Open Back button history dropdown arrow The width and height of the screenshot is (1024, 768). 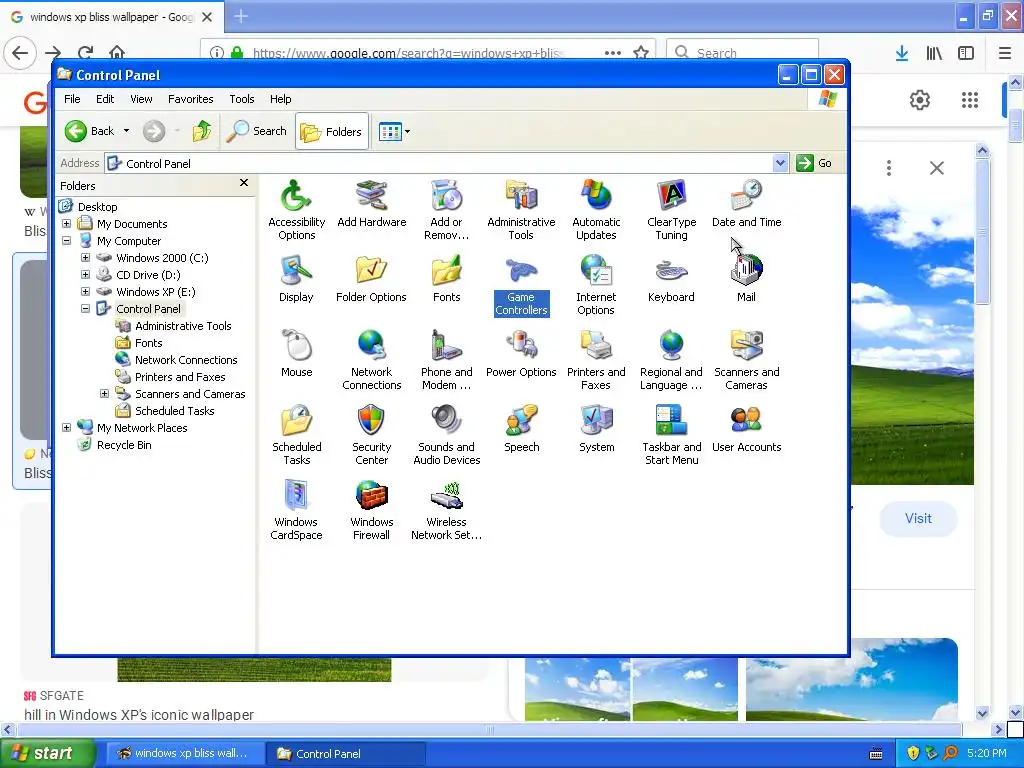point(126,131)
